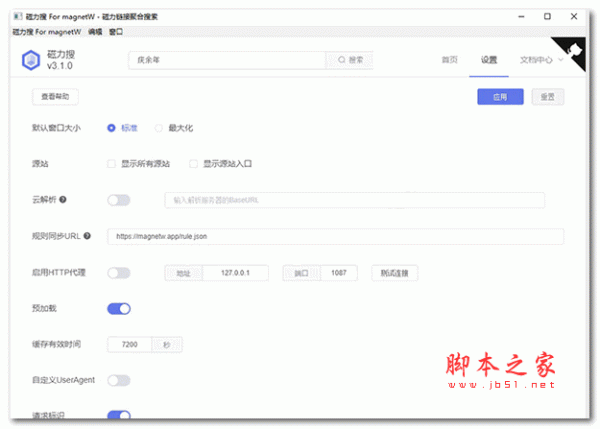The height and width of the screenshot is (429, 600).
Task: Click the view help (查看帮助) button
Action: pyautogui.click(x=55, y=96)
